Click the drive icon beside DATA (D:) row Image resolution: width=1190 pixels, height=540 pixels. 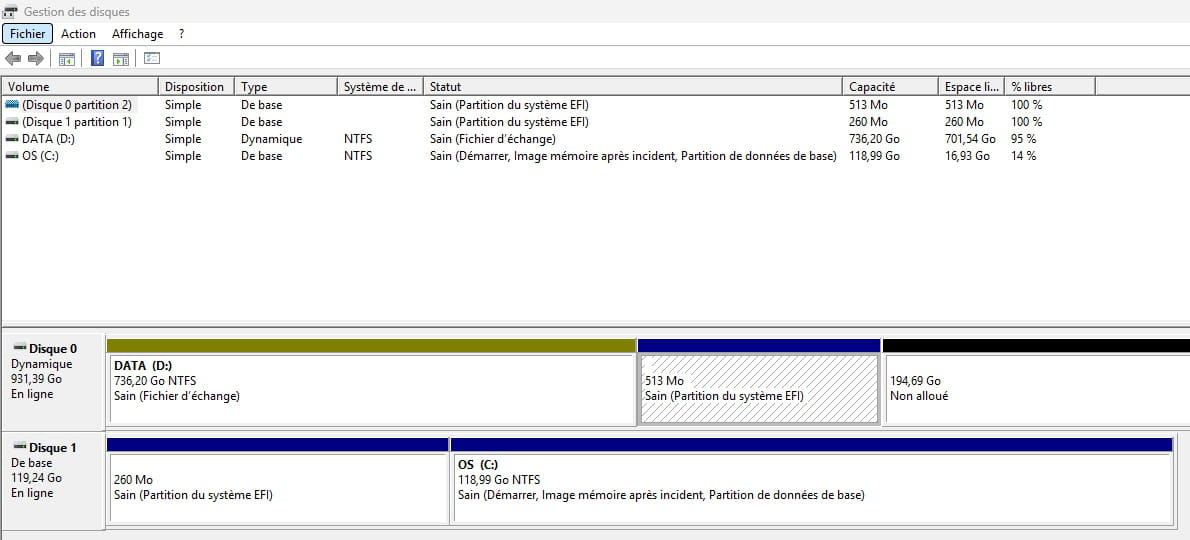[11, 139]
